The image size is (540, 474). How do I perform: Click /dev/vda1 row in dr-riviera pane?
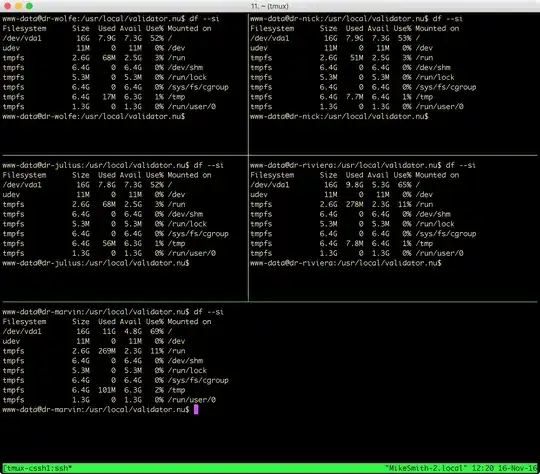click(335, 185)
